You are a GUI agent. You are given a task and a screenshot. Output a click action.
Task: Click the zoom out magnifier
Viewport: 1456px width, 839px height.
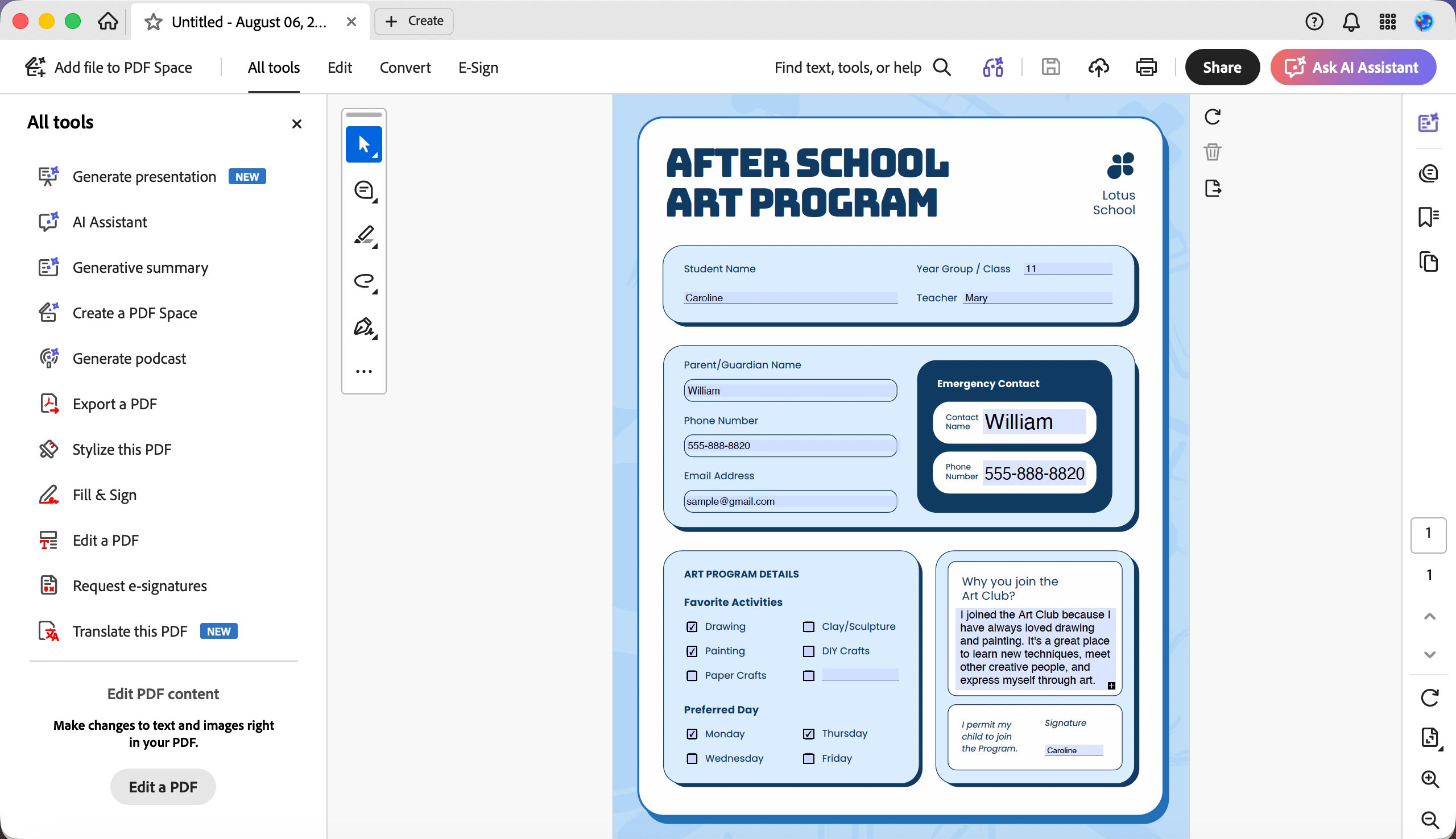pyautogui.click(x=1430, y=820)
